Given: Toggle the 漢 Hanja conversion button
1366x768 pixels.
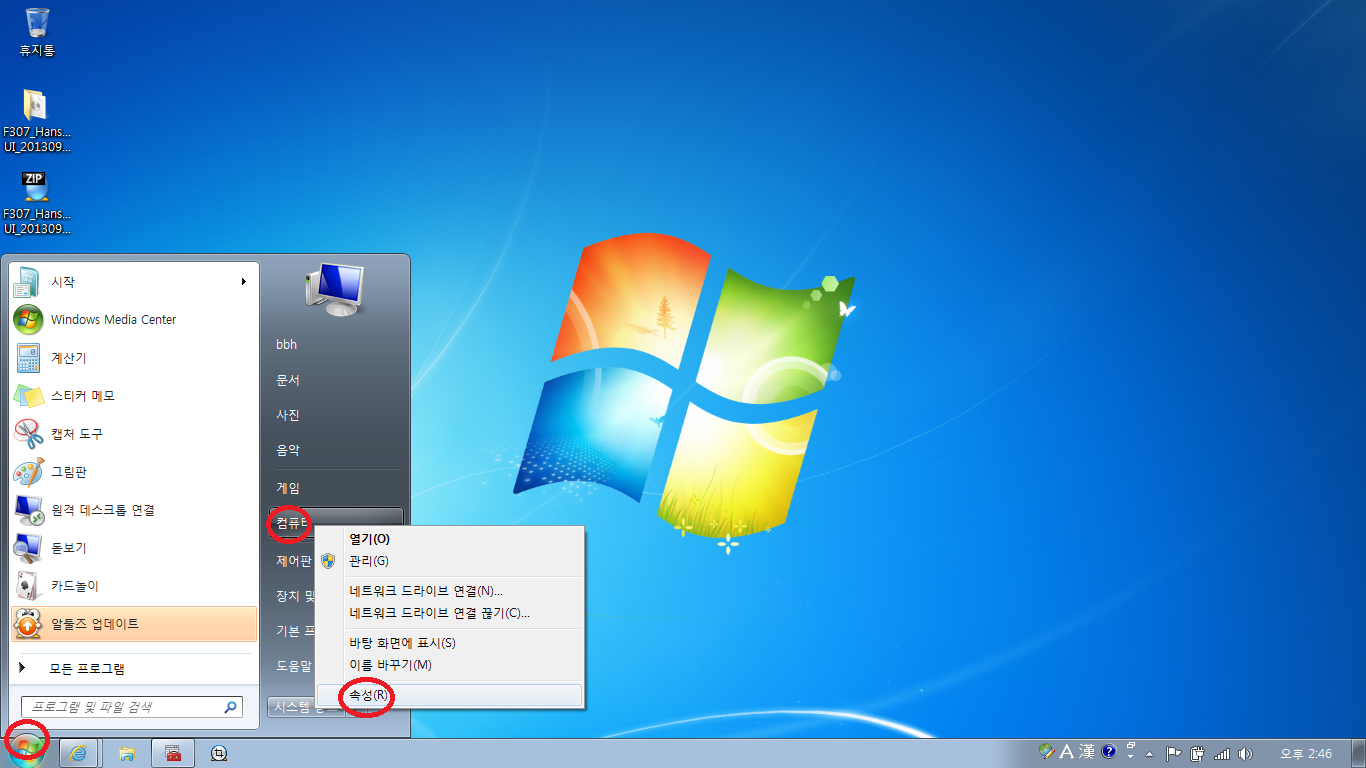Looking at the screenshot, I should point(1086,752).
